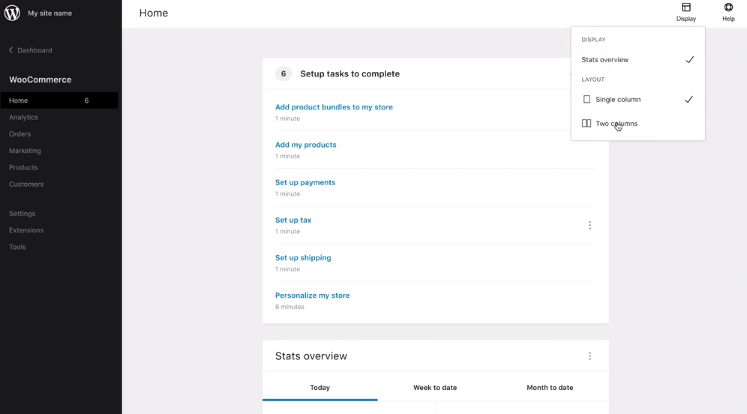The height and width of the screenshot is (414, 747).
Task: Switch to the Today tab
Action: 320,387
